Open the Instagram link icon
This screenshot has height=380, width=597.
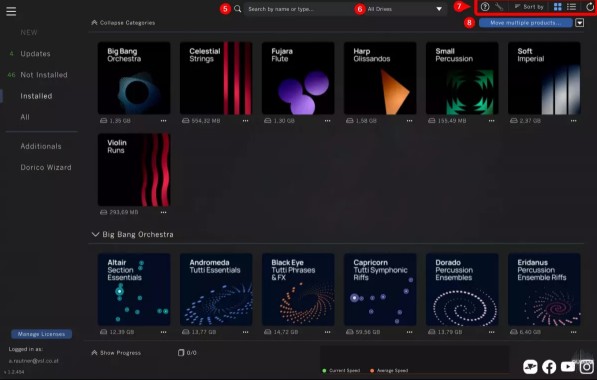(586, 367)
